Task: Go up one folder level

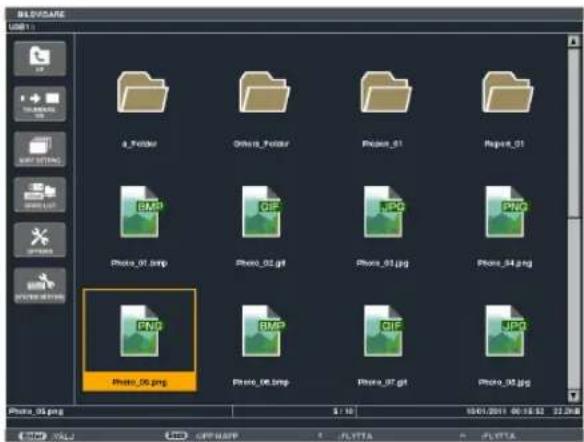Action: 40,58
